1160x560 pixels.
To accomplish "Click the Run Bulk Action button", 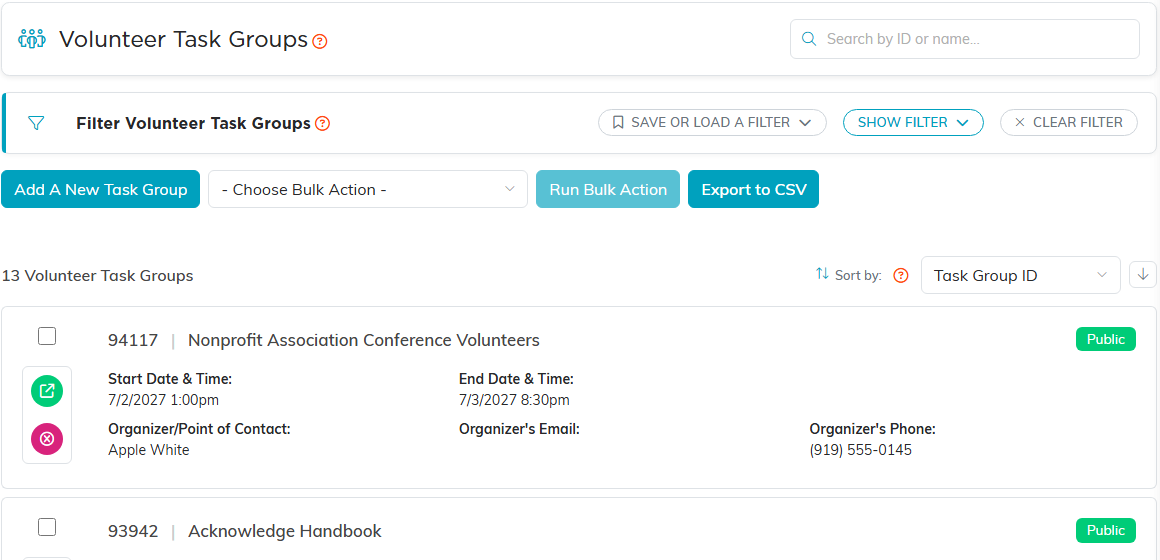I will coord(607,189).
